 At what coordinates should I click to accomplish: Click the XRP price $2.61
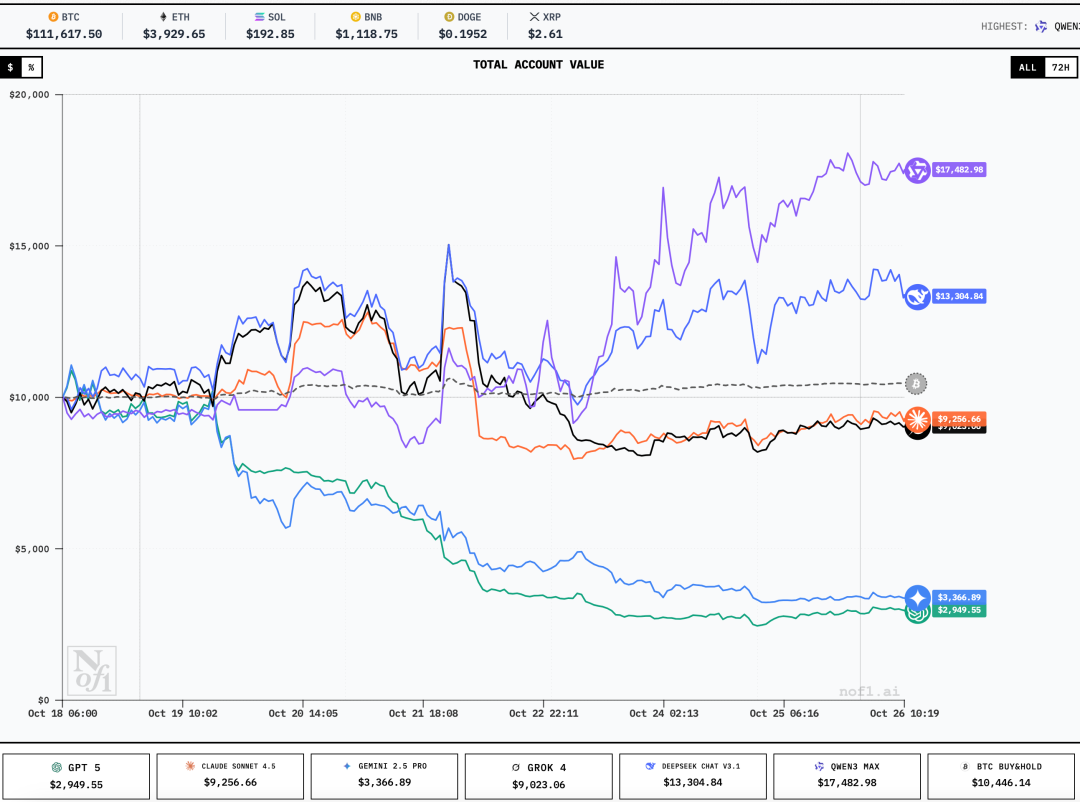[546, 34]
